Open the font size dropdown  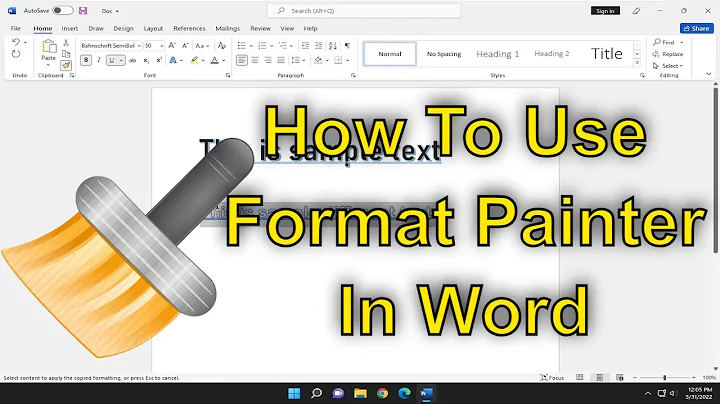(x=161, y=46)
